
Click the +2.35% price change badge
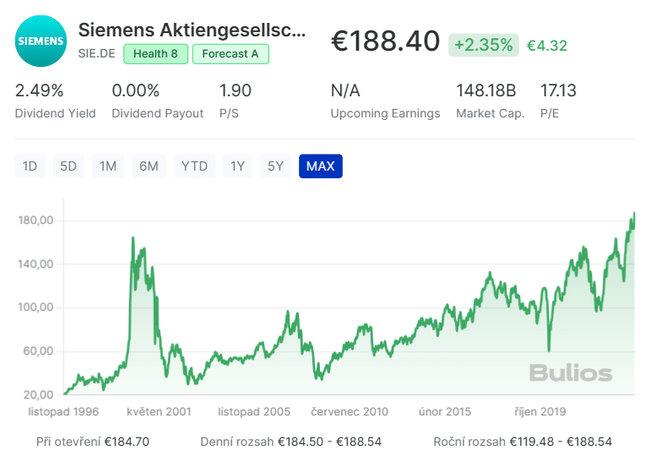(484, 44)
